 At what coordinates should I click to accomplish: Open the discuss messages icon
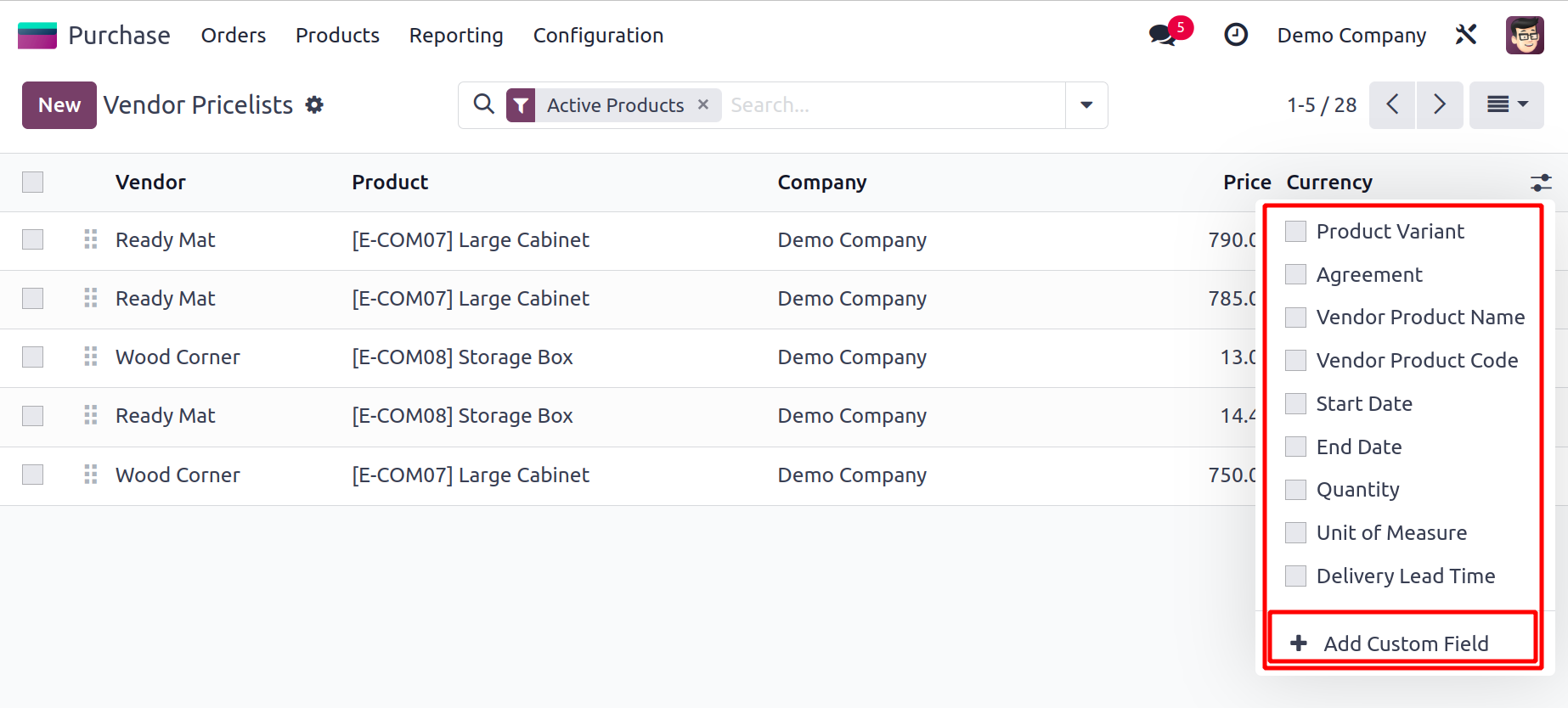[x=1162, y=35]
